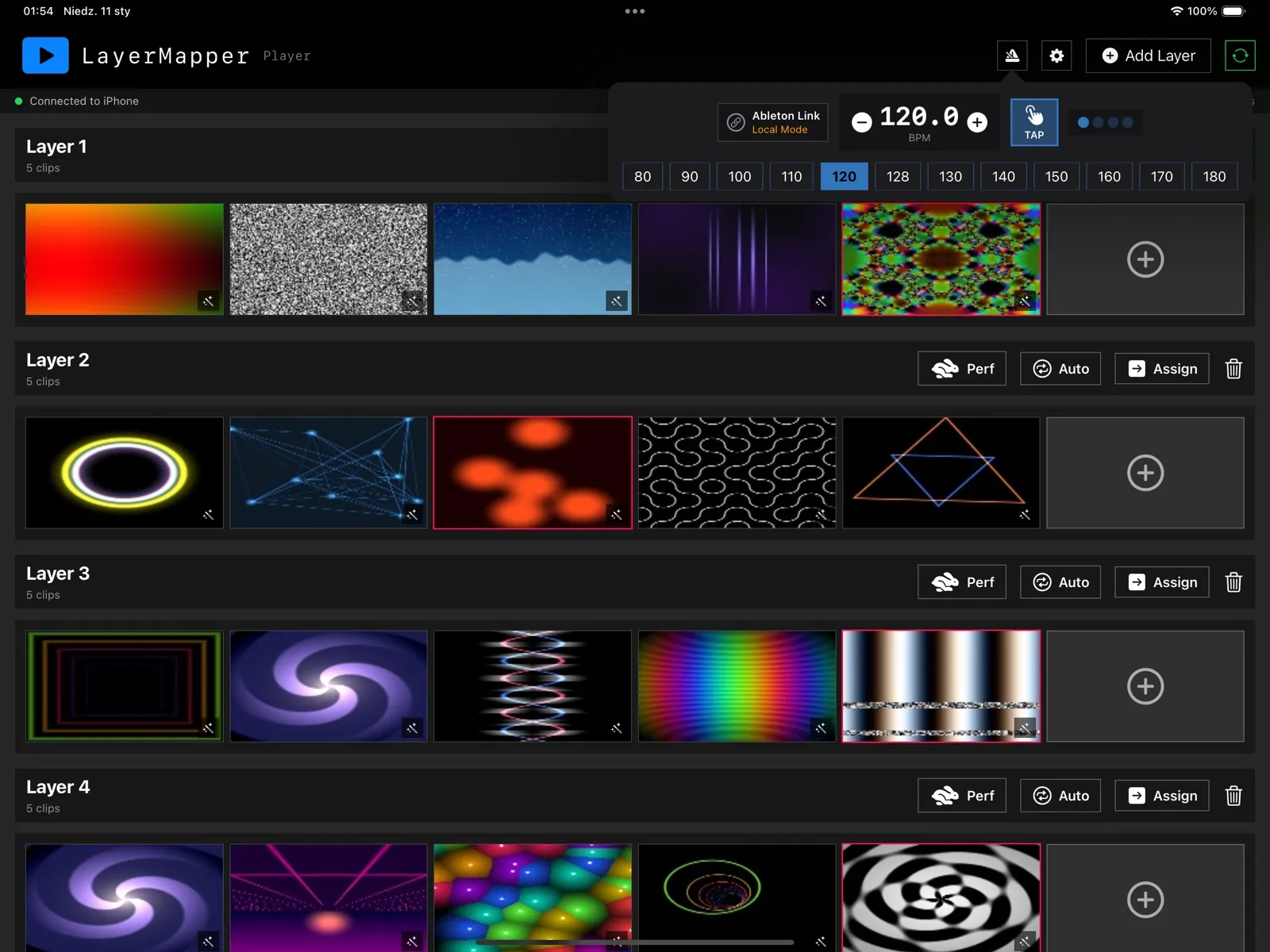This screenshot has width=1270, height=952.
Task: Select 90 BPM preset
Action: tap(690, 176)
